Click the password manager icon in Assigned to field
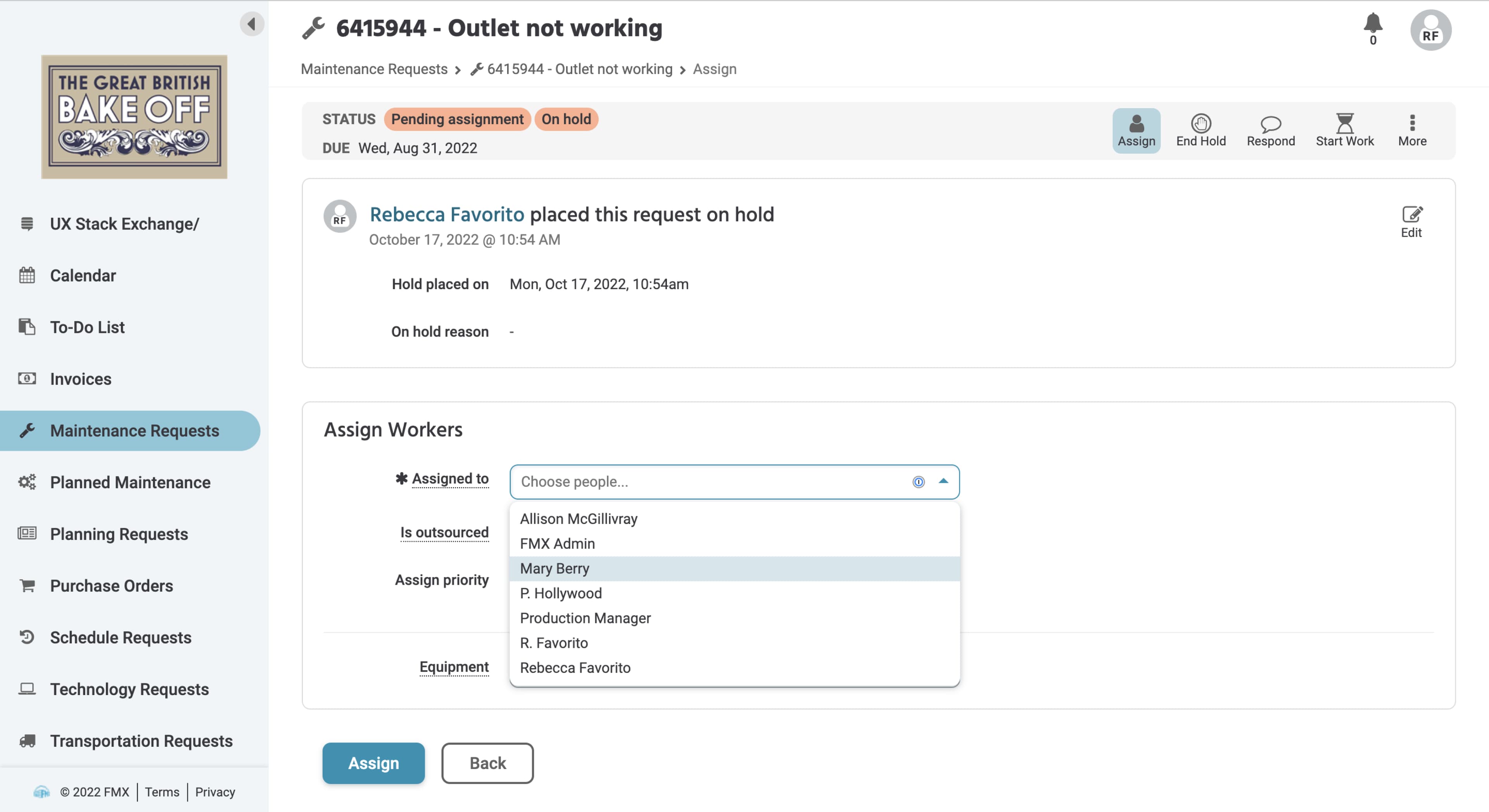This screenshot has width=1489, height=812. click(918, 481)
